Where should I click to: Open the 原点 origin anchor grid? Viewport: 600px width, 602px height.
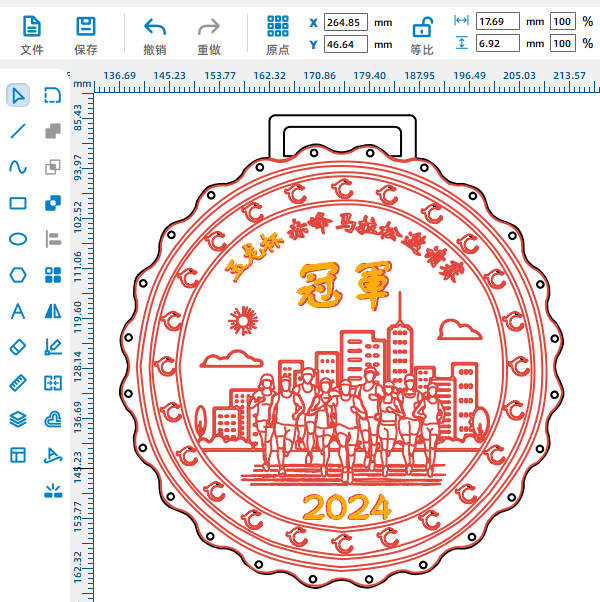pyautogui.click(x=278, y=34)
